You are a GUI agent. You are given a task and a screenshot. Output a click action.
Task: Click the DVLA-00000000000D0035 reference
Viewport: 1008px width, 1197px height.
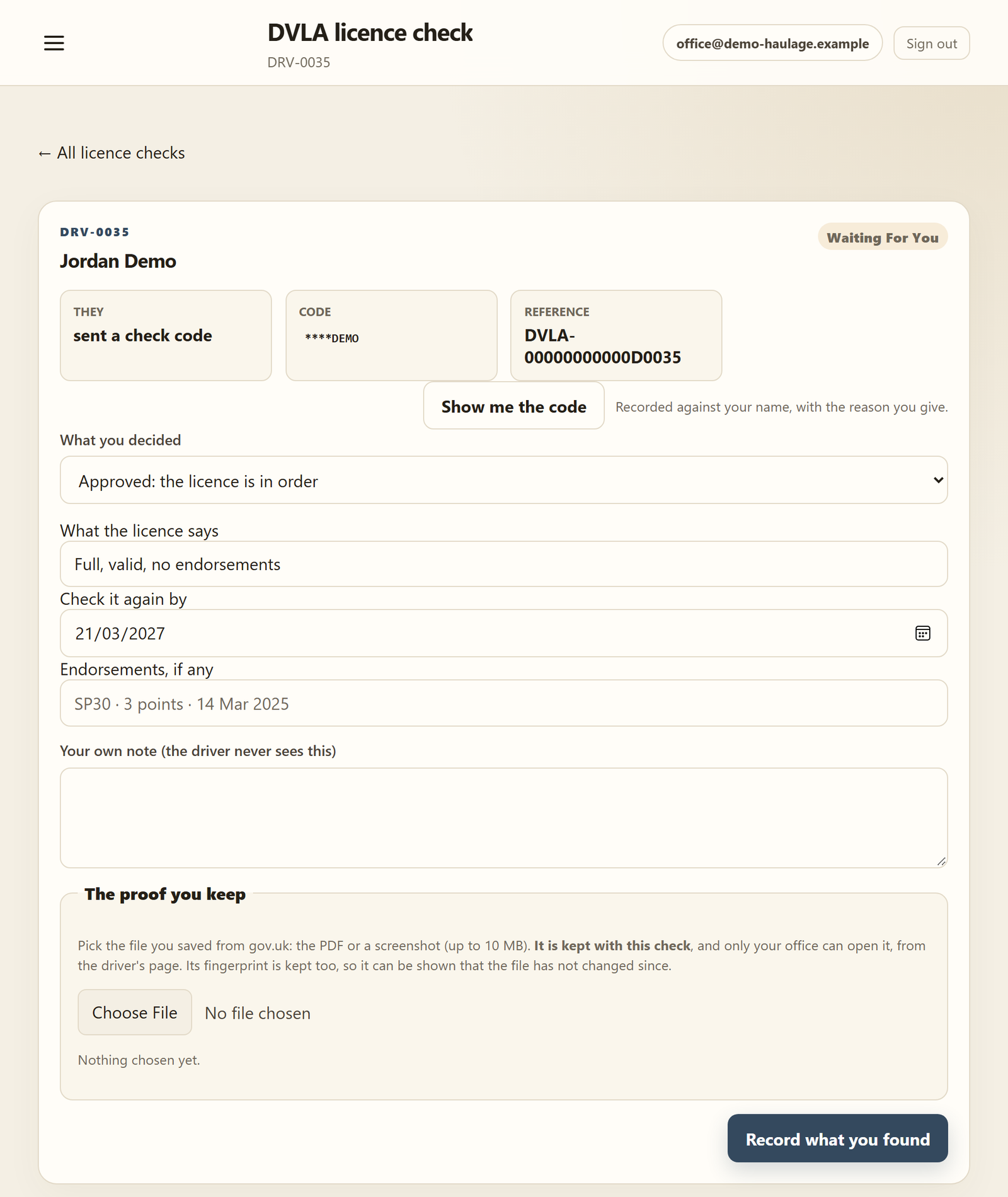(602, 346)
